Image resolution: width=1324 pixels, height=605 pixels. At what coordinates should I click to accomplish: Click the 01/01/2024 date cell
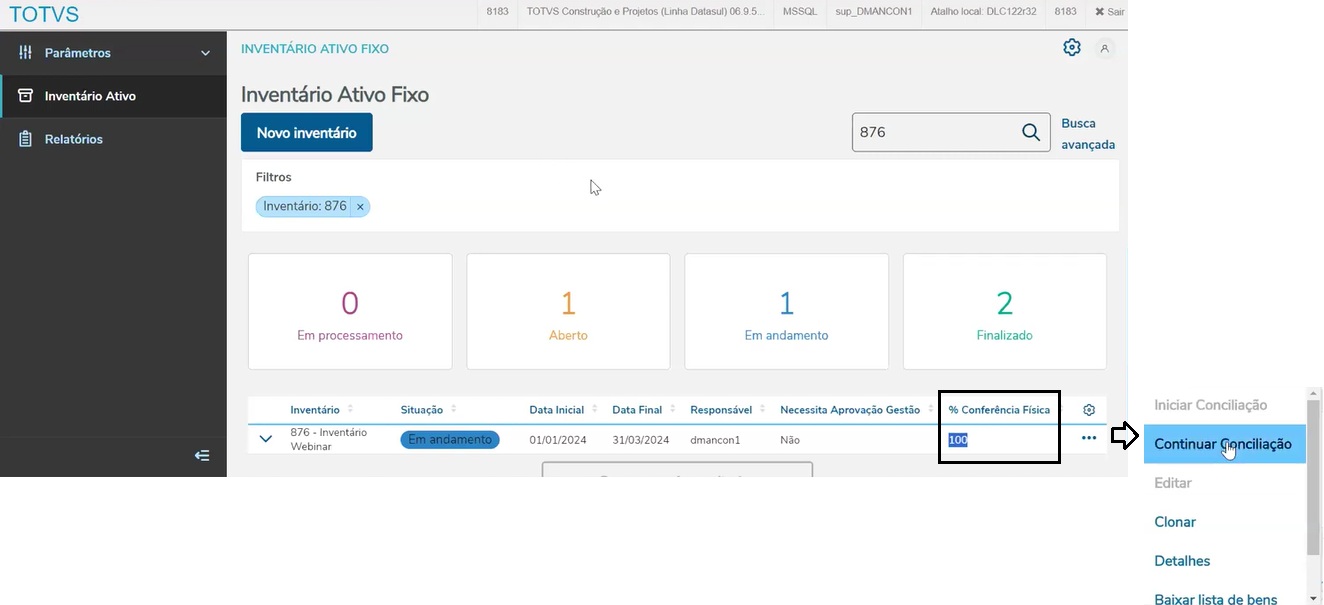[556, 440]
